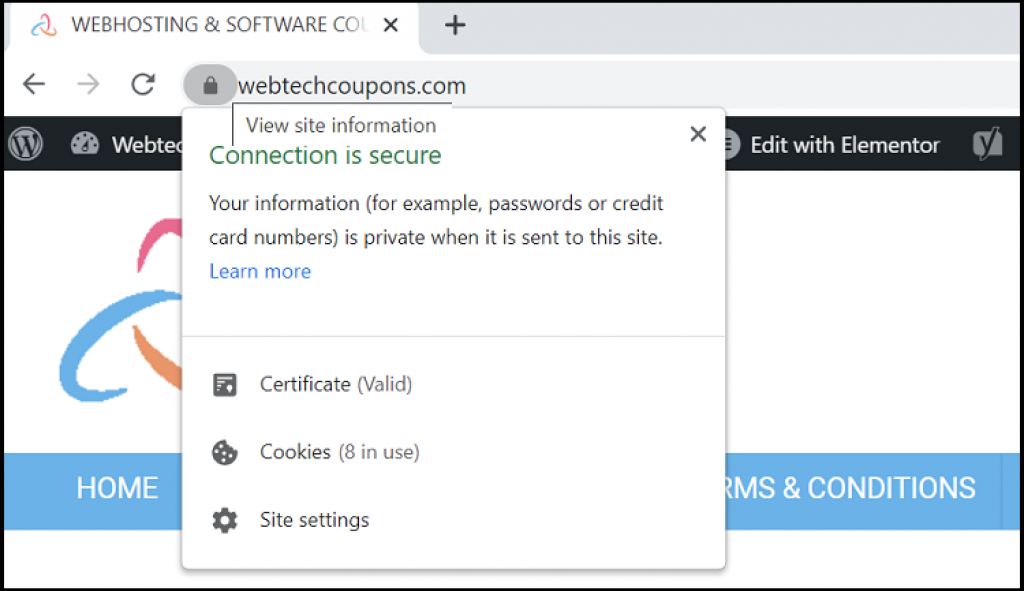1024x591 pixels.
Task: Open the WordPress logo menu
Action: pyautogui.click(x=26, y=145)
